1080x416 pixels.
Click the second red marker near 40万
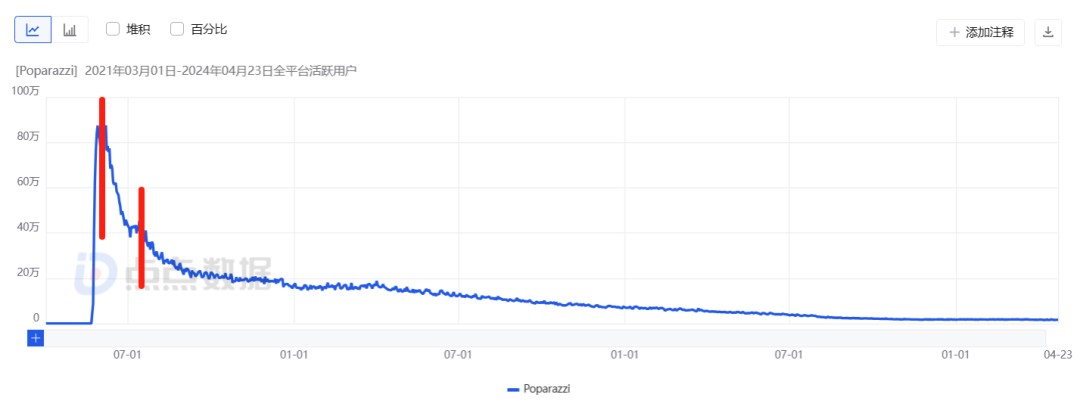pos(141,238)
